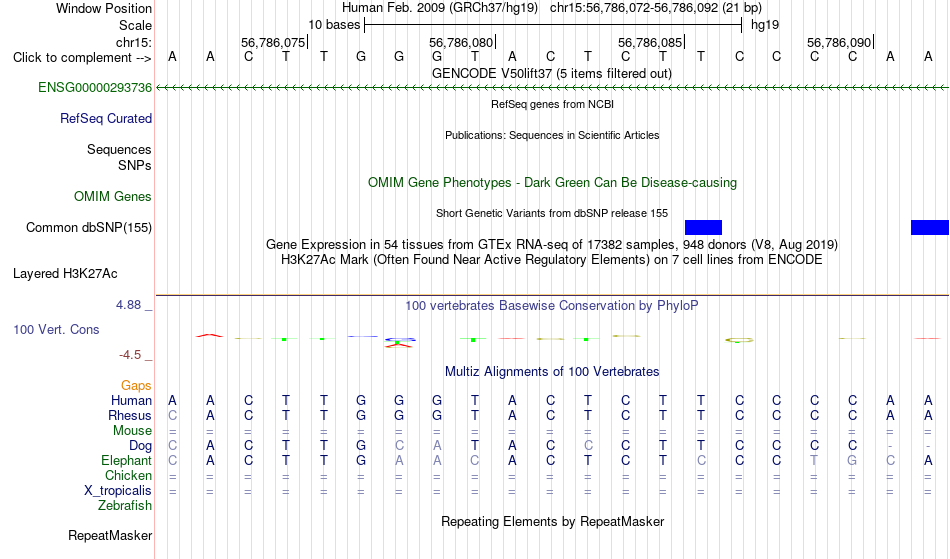Click the red PhyloP peak at second base

[210, 336]
